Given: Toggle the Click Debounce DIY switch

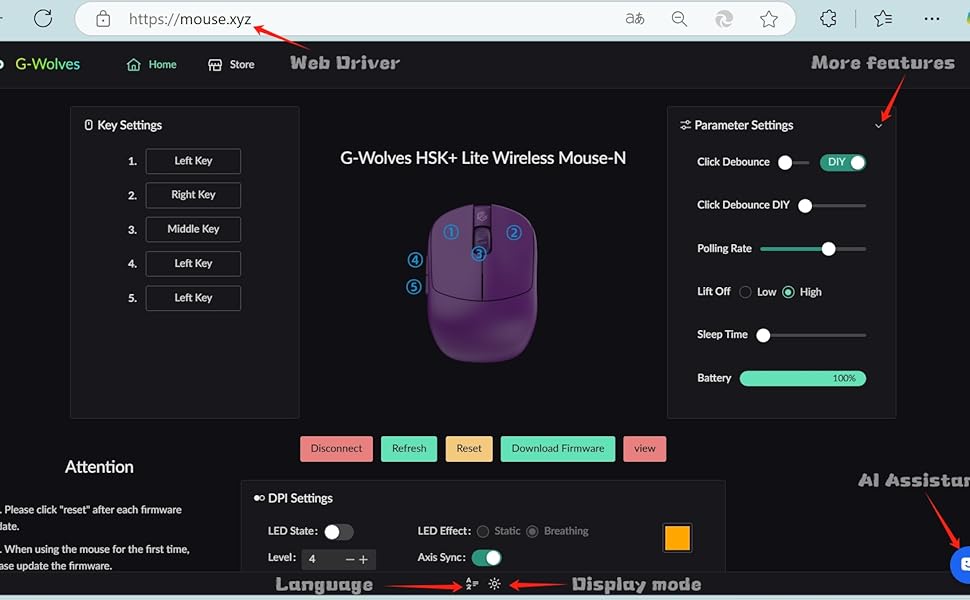Looking at the screenshot, I should click(843, 162).
